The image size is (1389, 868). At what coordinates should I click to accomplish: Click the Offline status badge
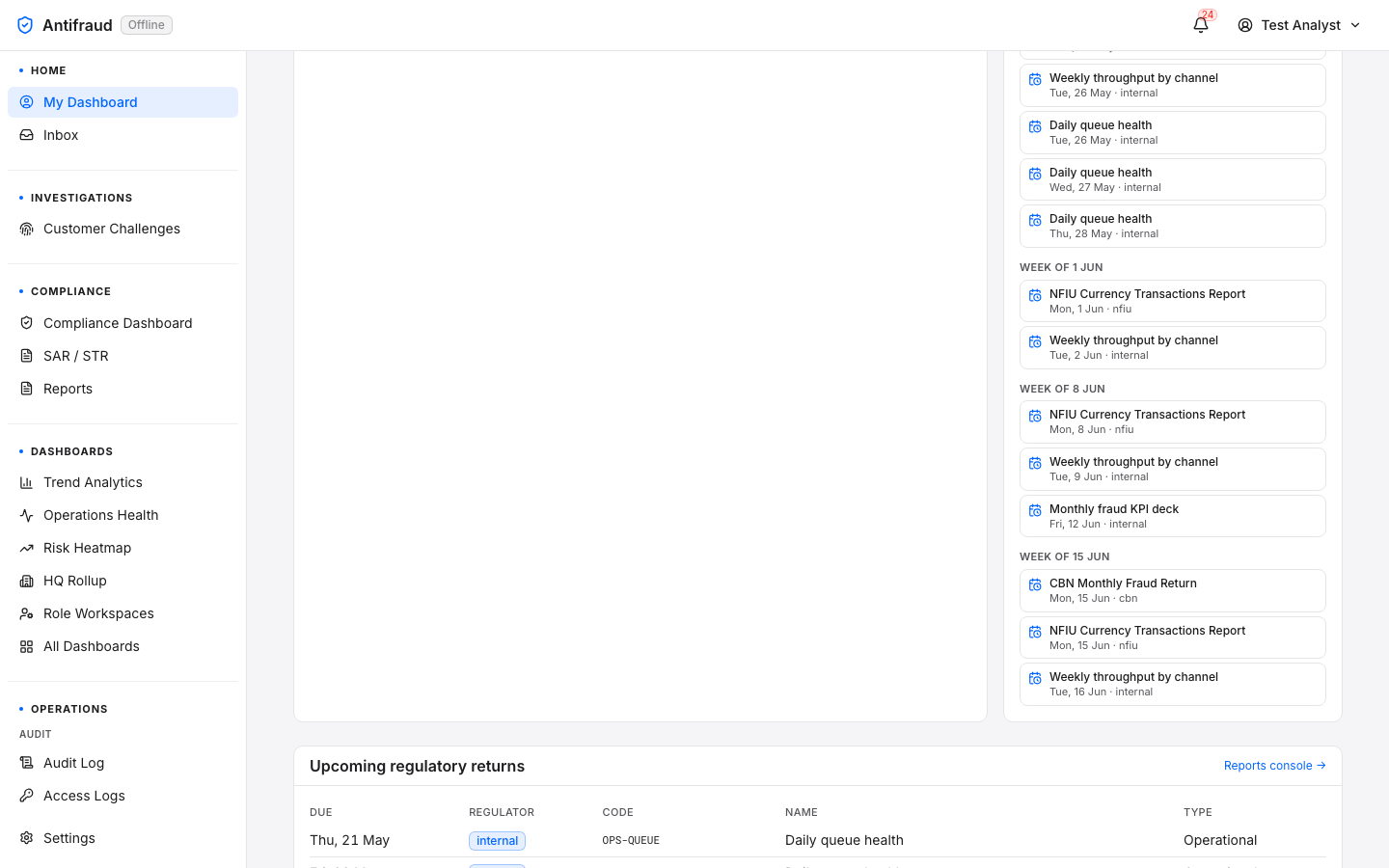pos(147,25)
